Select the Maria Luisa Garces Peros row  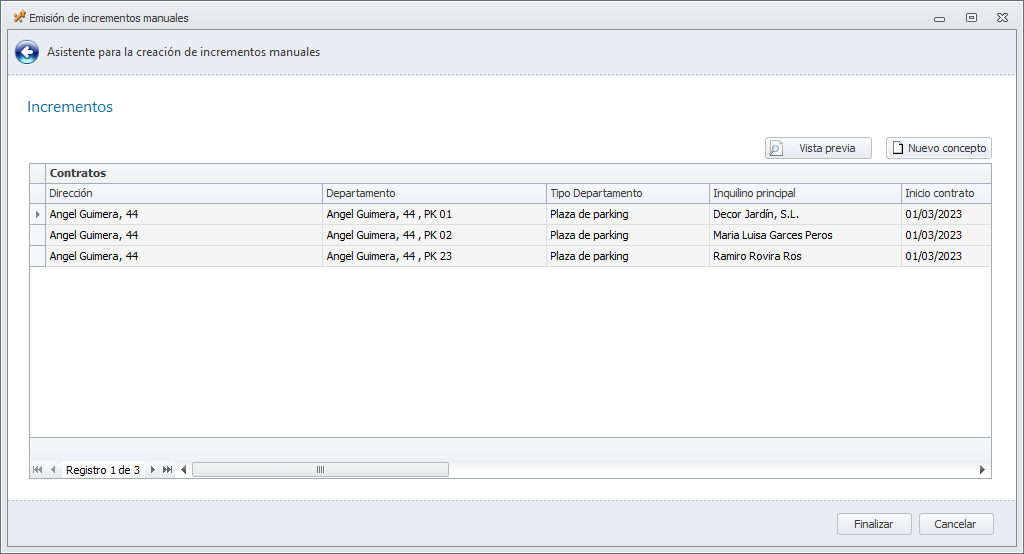click(772, 235)
